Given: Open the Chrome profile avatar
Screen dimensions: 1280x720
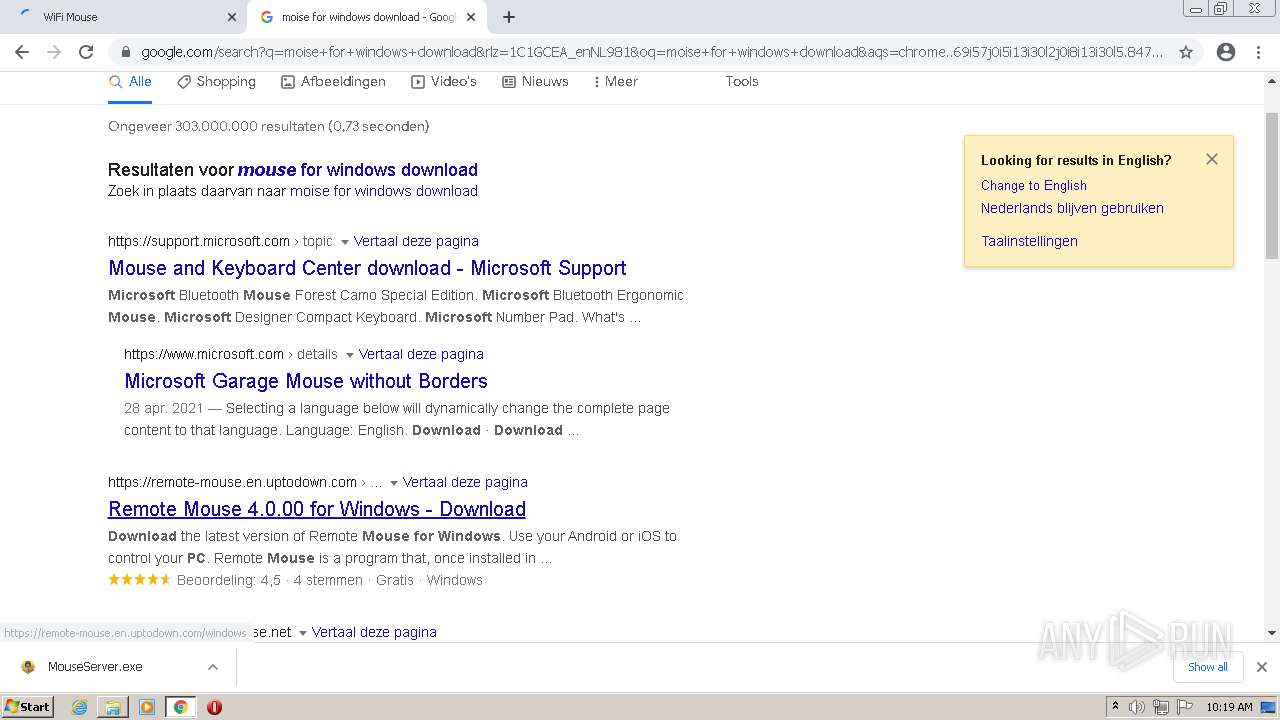Looking at the screenshot, I should [1226, 52].
